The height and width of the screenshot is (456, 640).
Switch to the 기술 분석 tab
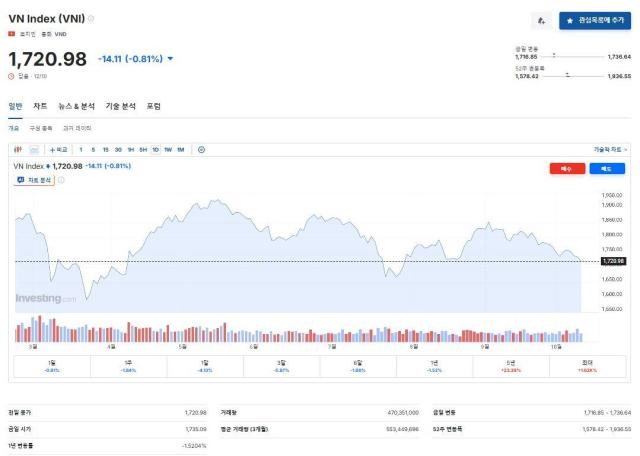click(x=120, y=106)
